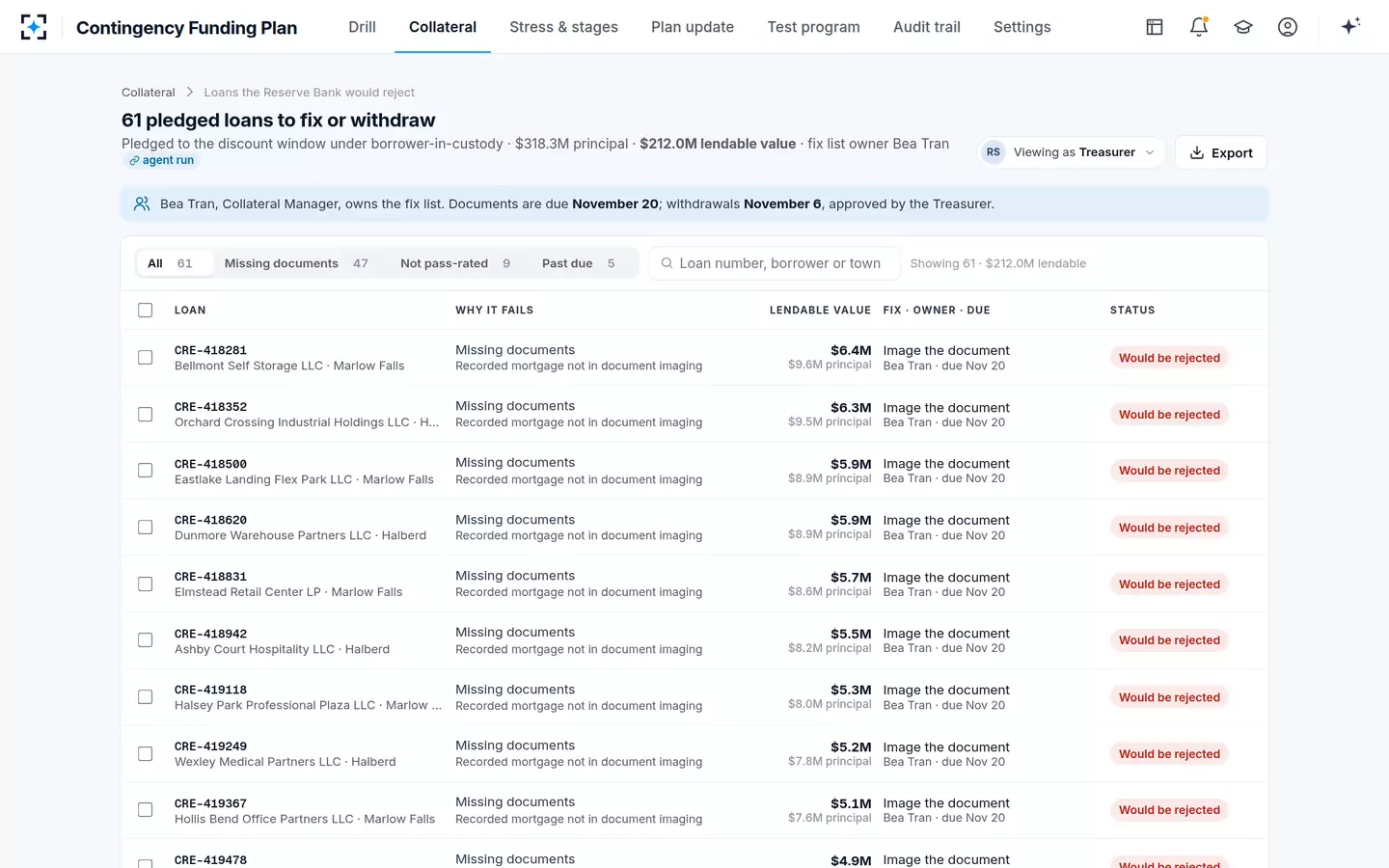The image size is (1389, 868).
Task: Click the $5.5M lendable value cell
Action: point(851,634)
